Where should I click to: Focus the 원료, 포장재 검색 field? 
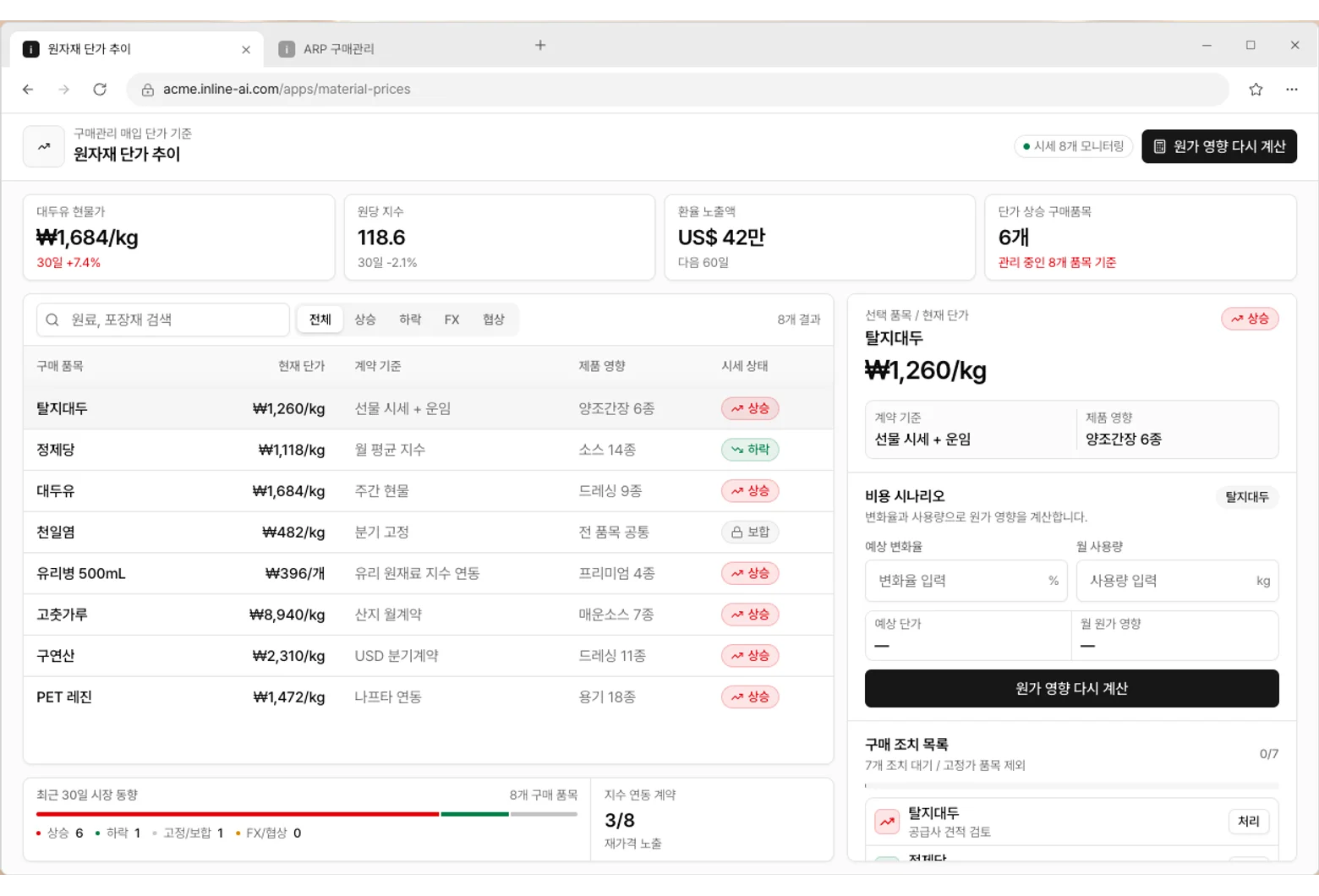[x=163, y=320]
